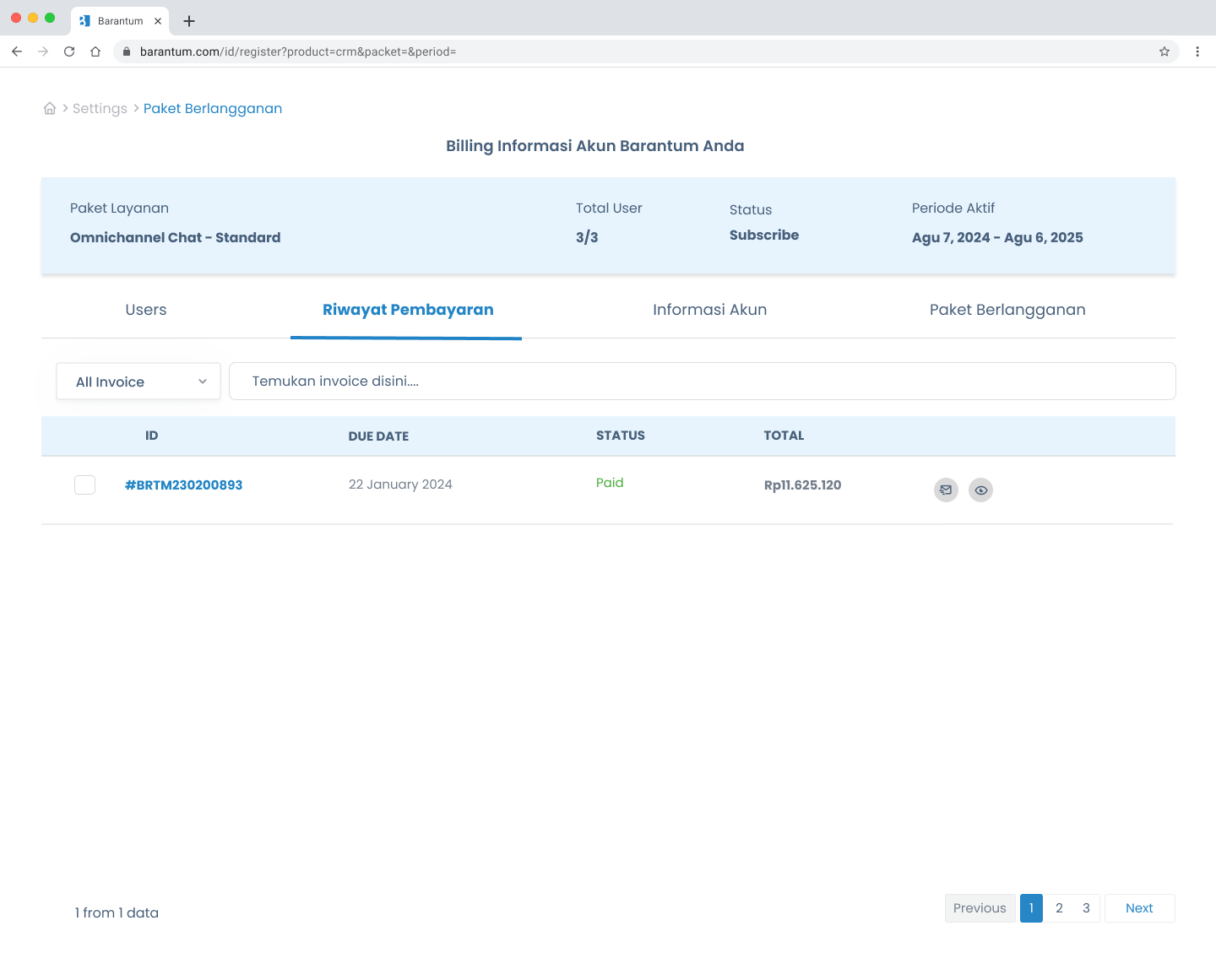
Task: Click the 1 from 1 data text
Action: (117, 912)
